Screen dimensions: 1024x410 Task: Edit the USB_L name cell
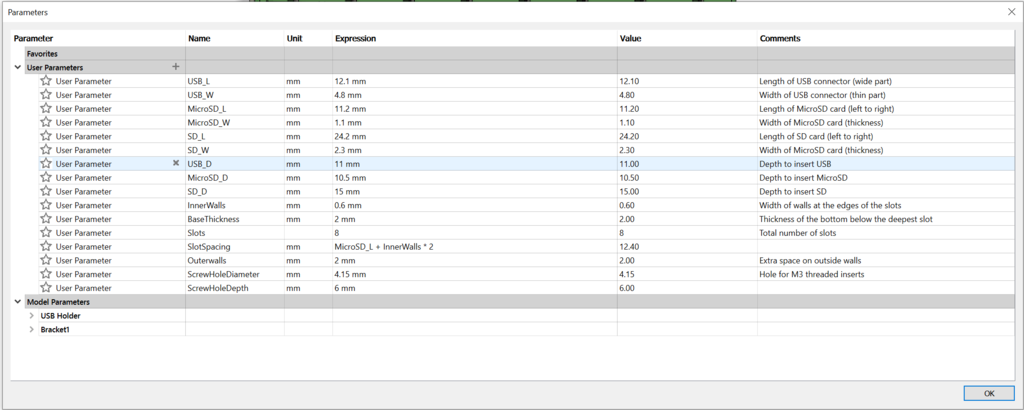pyautogui.click(x=235, y=81)
